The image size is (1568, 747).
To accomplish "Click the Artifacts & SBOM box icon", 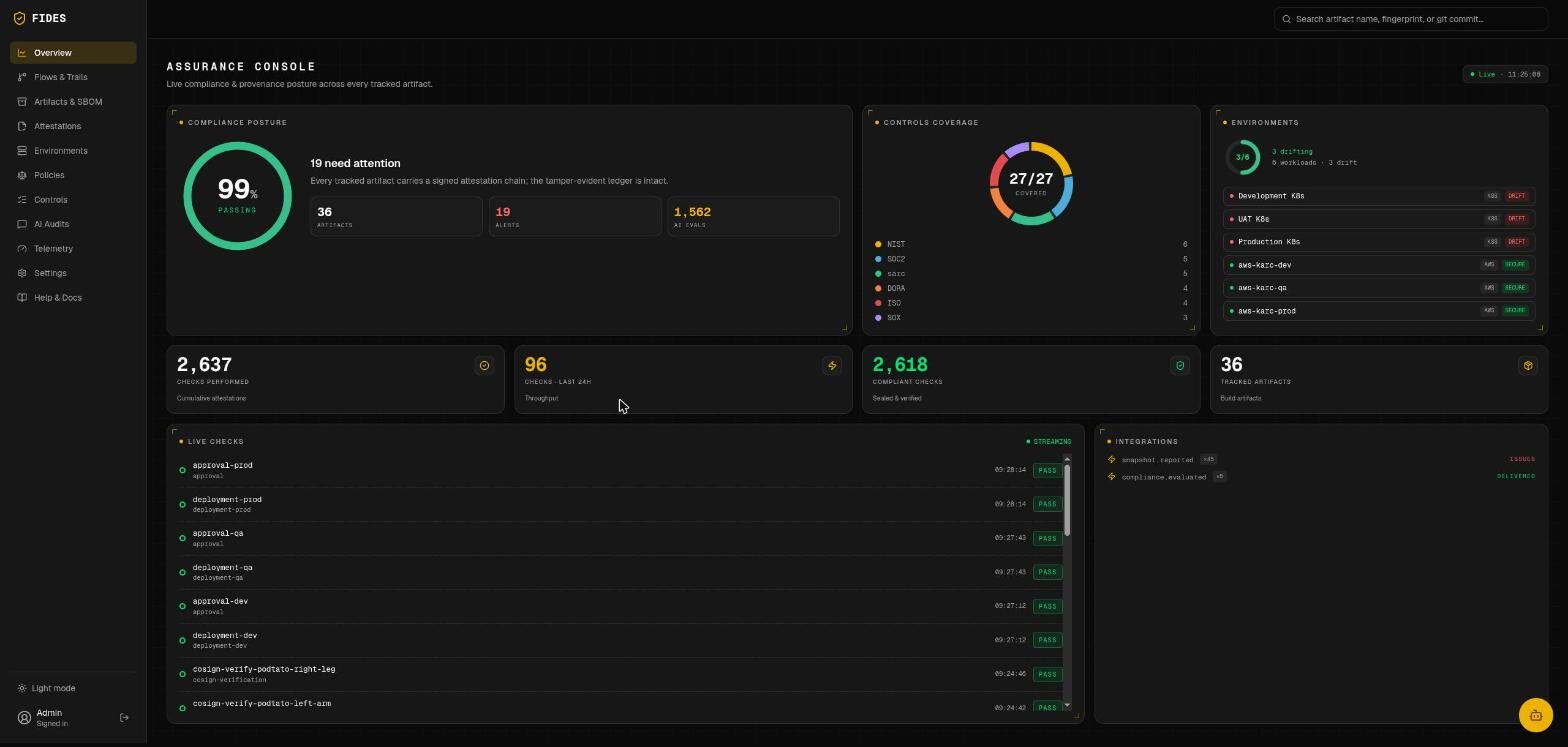I will click(22, 102).
